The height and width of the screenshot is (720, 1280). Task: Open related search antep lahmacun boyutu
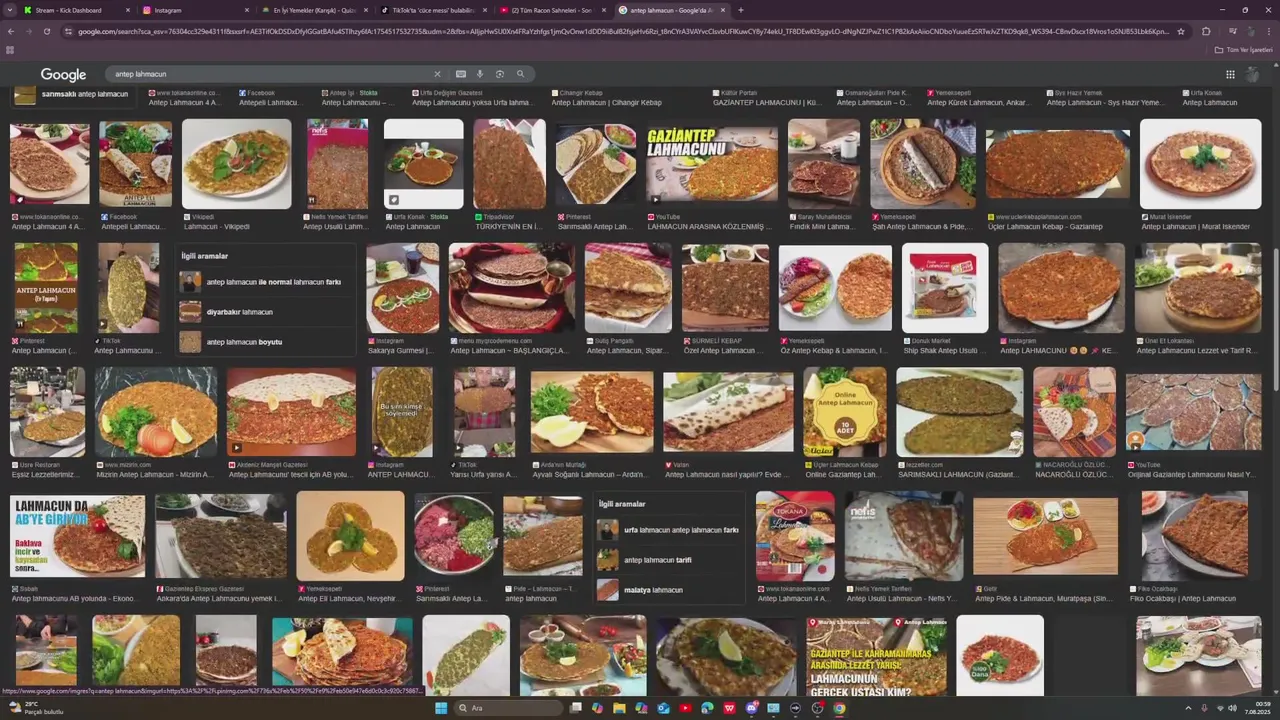click(265, 342)
